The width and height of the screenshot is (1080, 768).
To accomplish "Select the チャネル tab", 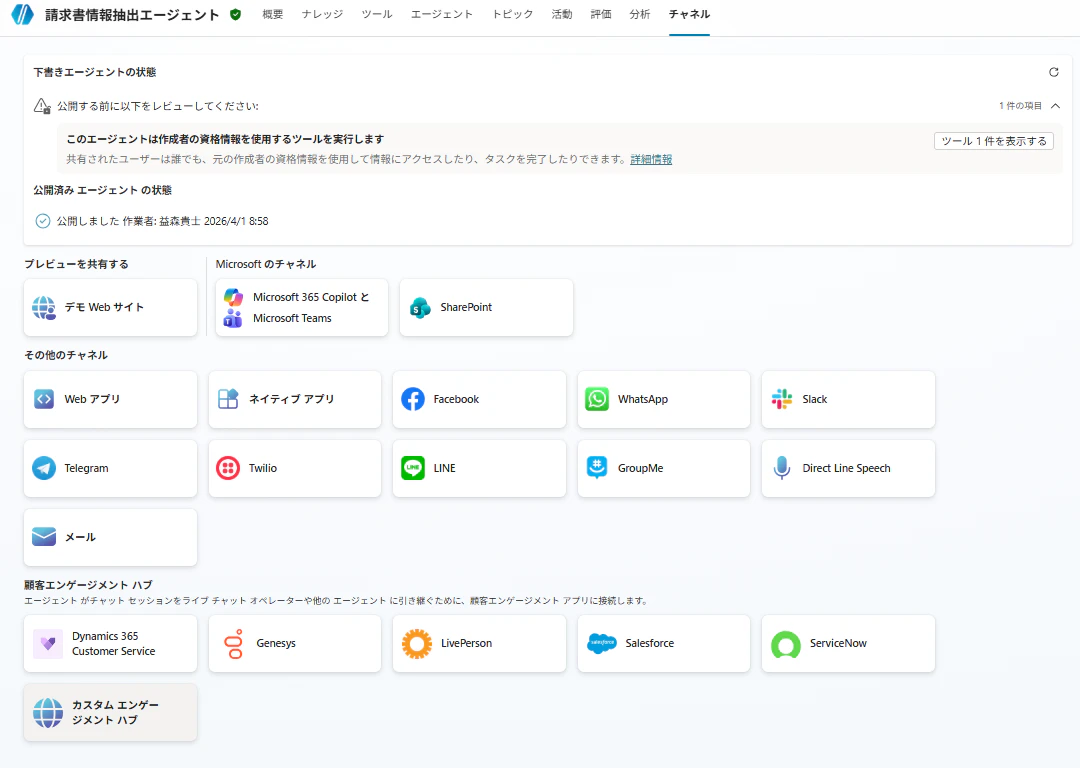I will [689, 14].
